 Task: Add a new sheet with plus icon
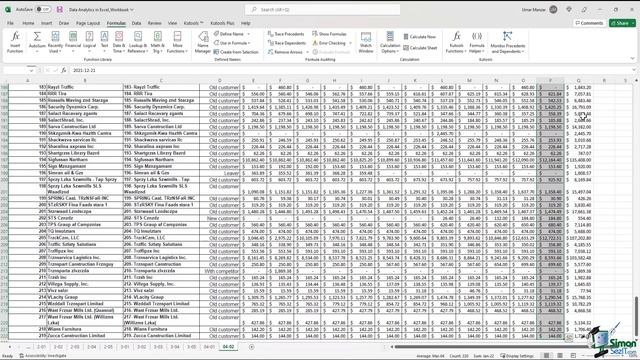[251, 347]
